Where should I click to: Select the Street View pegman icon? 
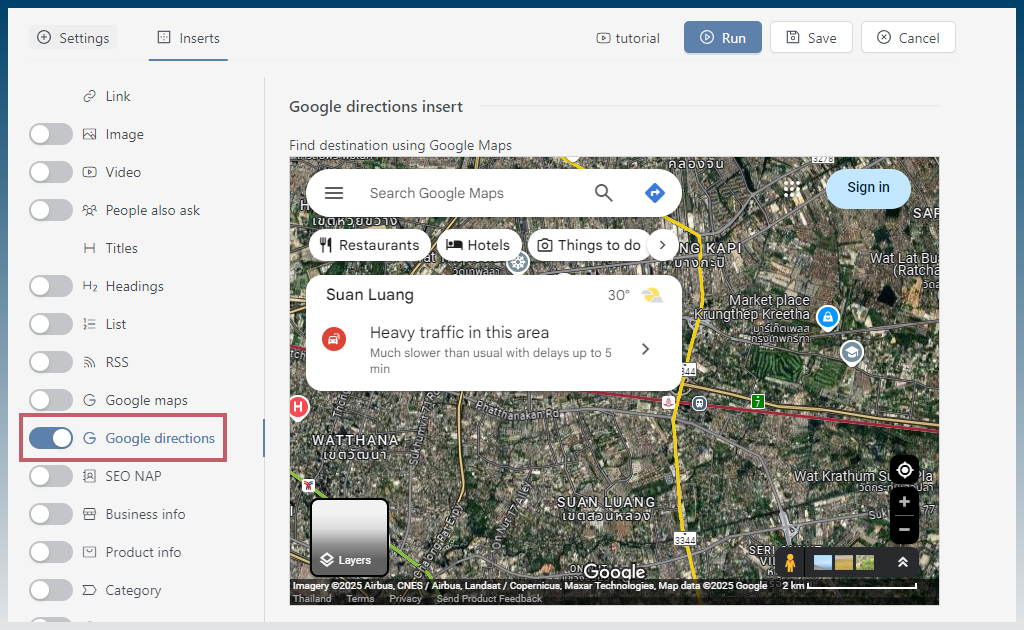(790, 562)
